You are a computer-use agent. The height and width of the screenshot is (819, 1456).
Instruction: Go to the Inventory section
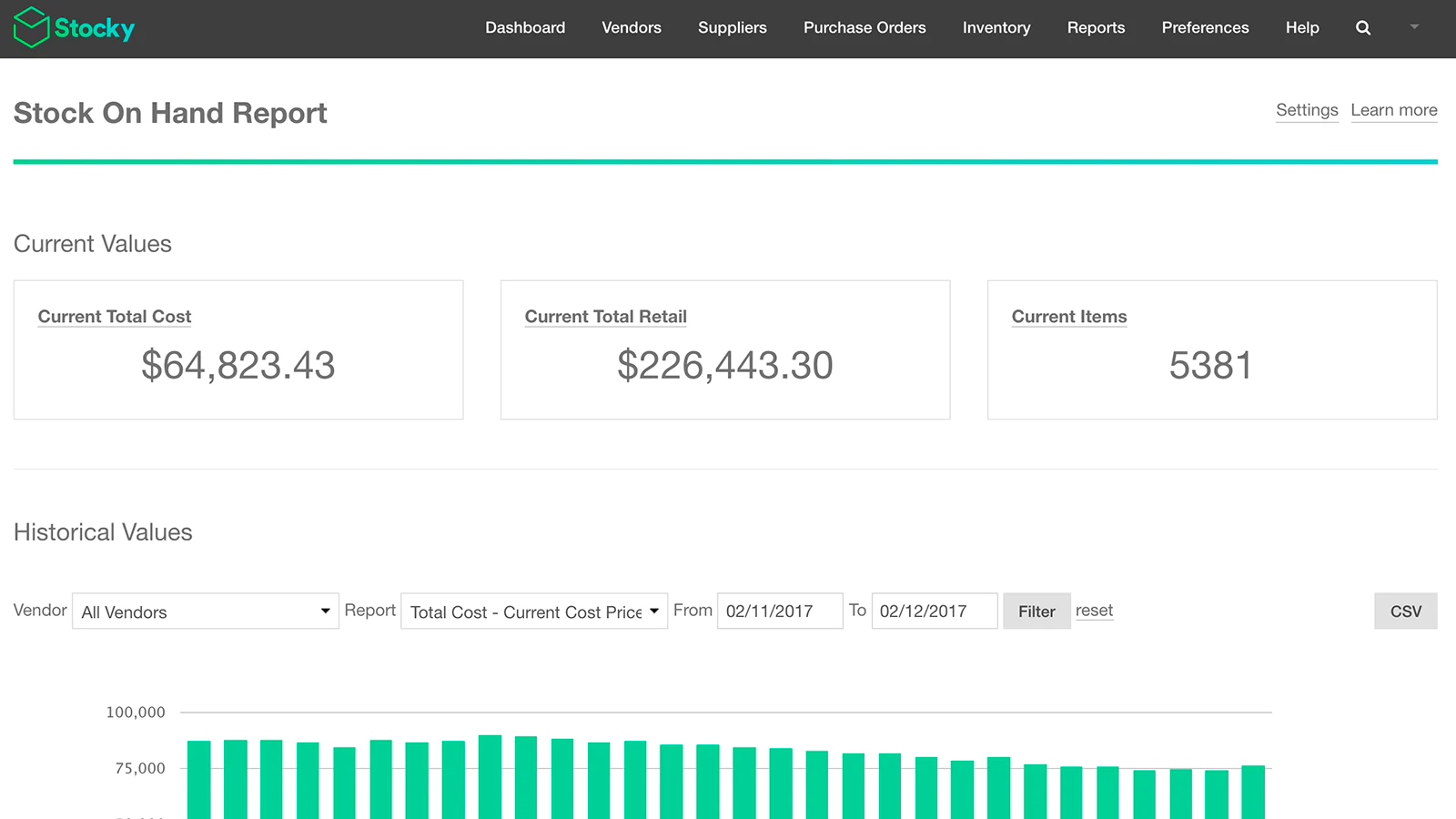point(996,28)
